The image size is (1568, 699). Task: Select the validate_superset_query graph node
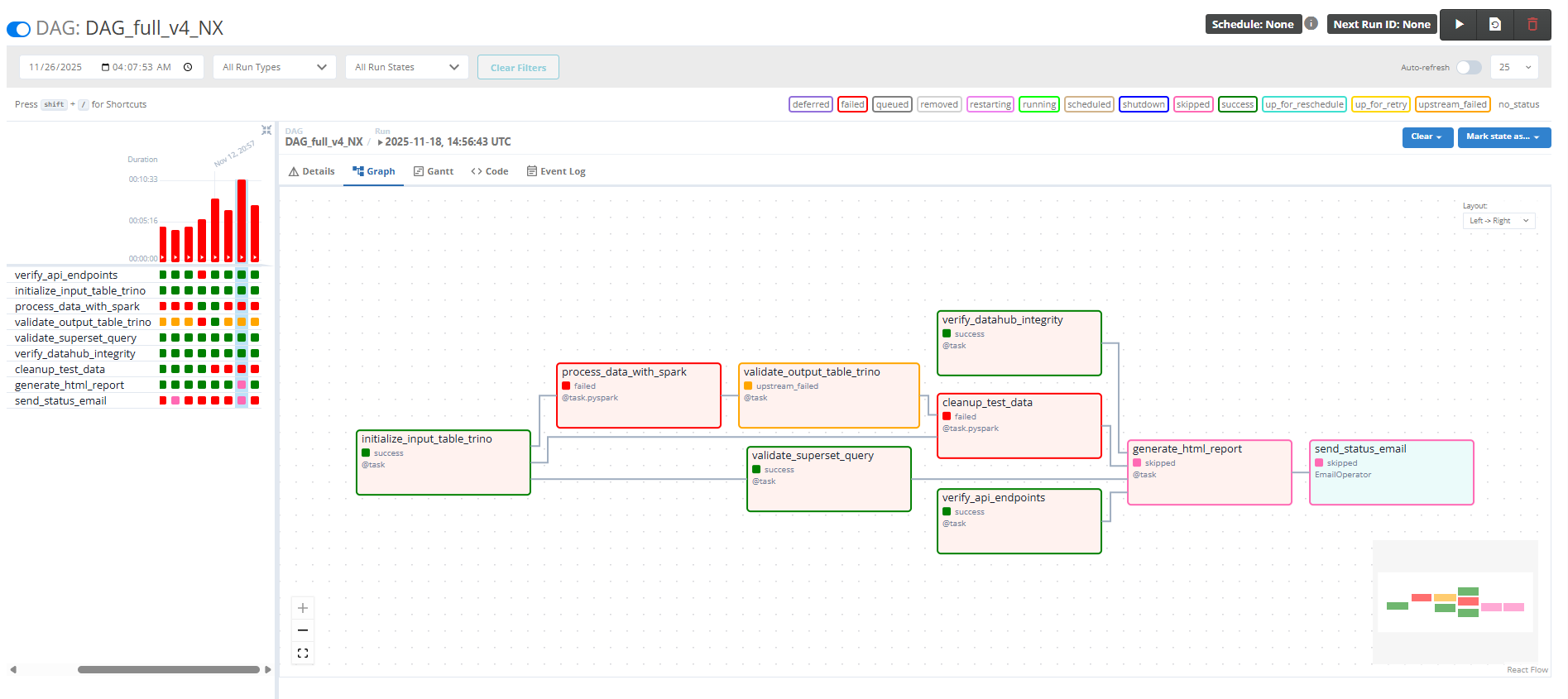tap(829, 479)
